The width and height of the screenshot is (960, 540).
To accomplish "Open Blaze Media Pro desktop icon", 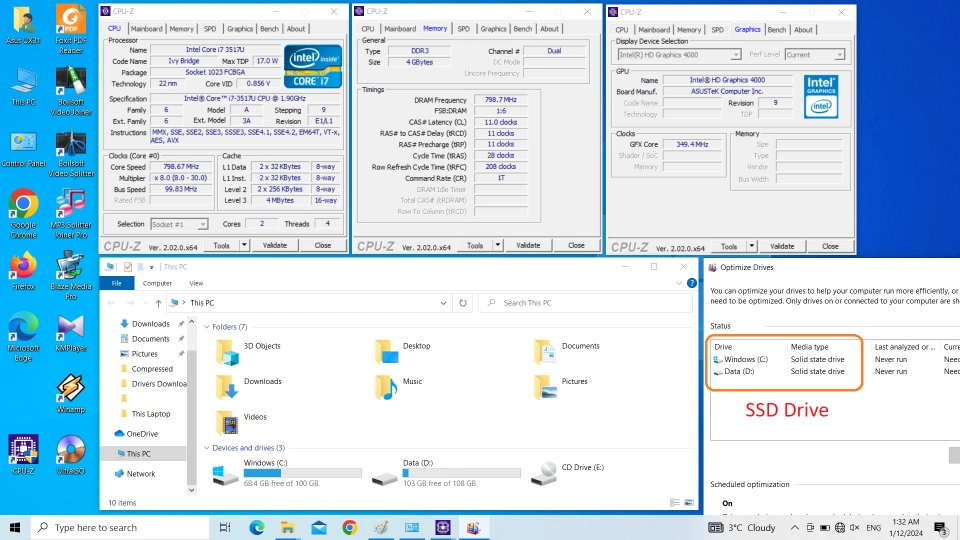I will (x=70, y=276).
